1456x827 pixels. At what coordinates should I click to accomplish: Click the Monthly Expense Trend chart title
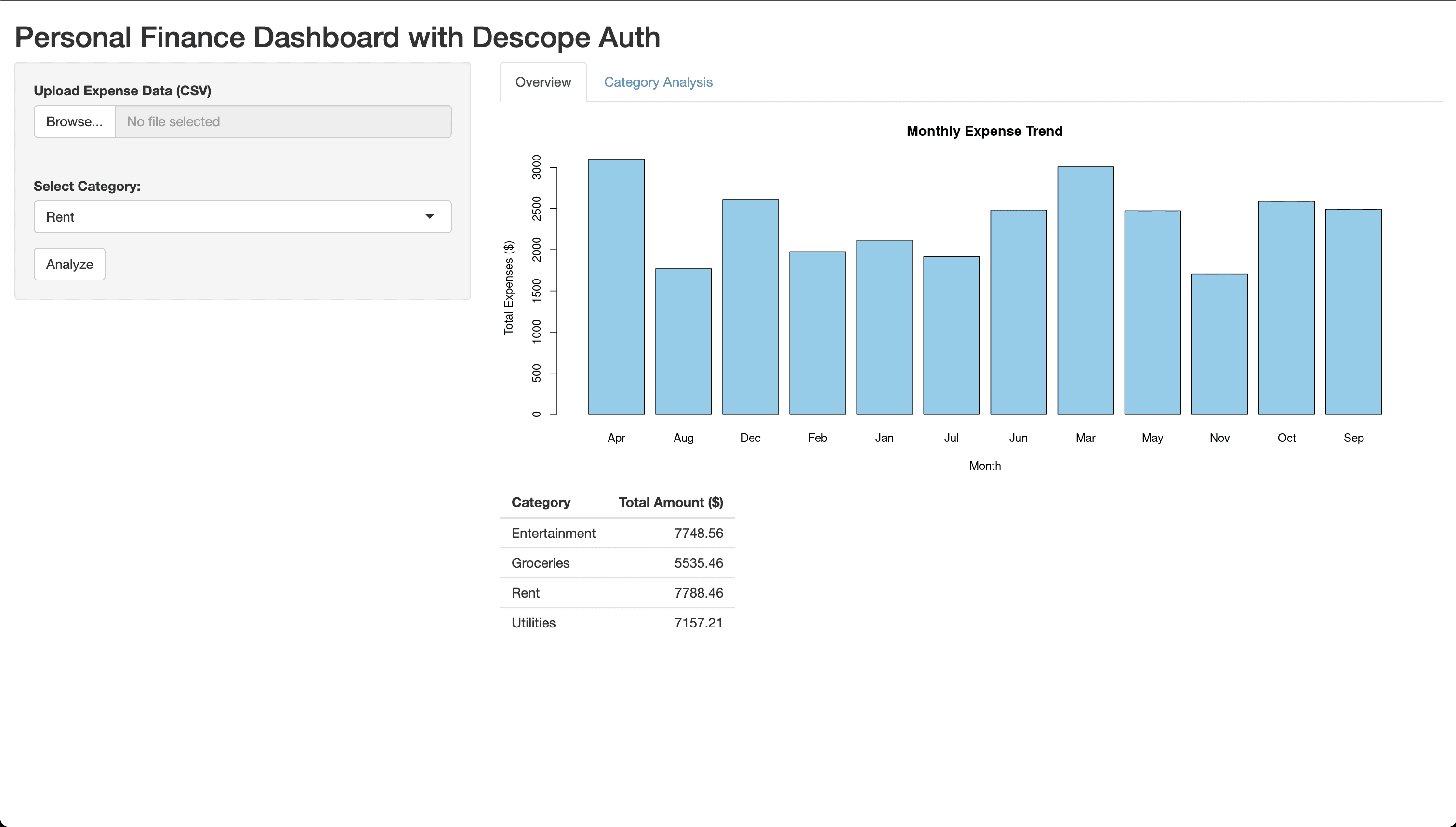pos(984,131)
